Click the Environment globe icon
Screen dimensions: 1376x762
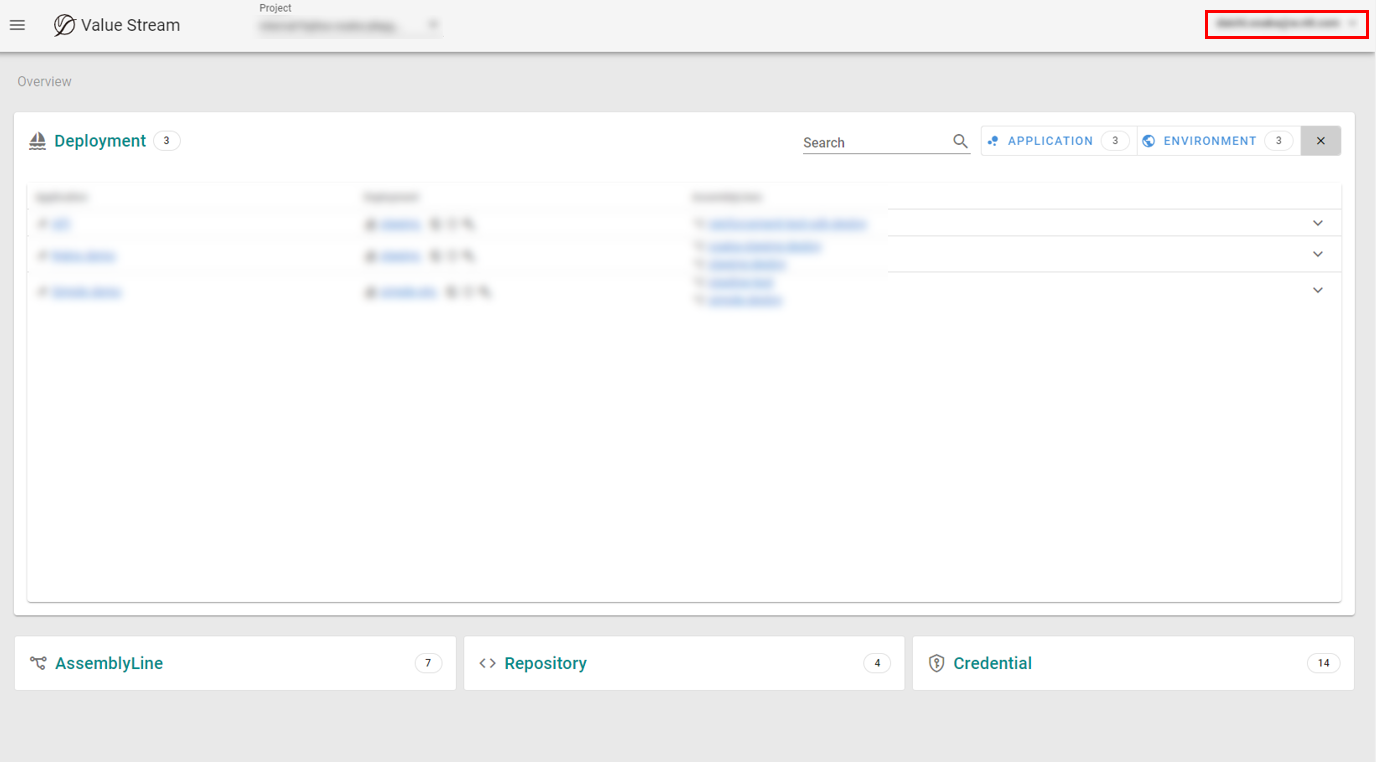(x=1148, y=141)
